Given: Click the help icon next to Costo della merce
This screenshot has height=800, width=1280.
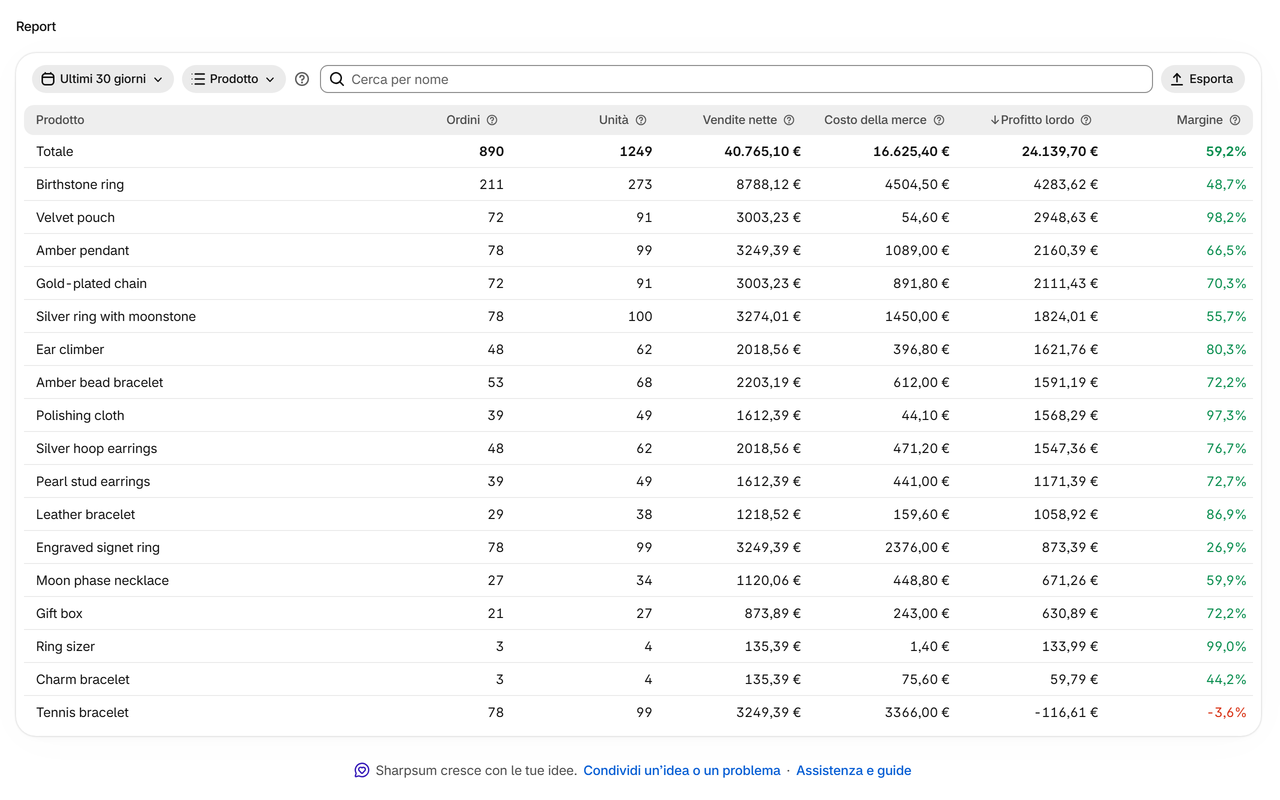Looking at the screenshot, I should click(x=939, y=120).
